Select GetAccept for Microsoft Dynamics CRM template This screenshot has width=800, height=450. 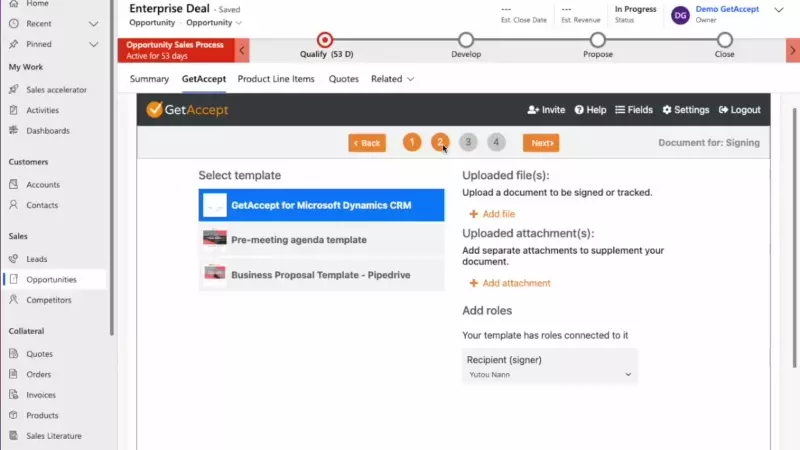321,205
